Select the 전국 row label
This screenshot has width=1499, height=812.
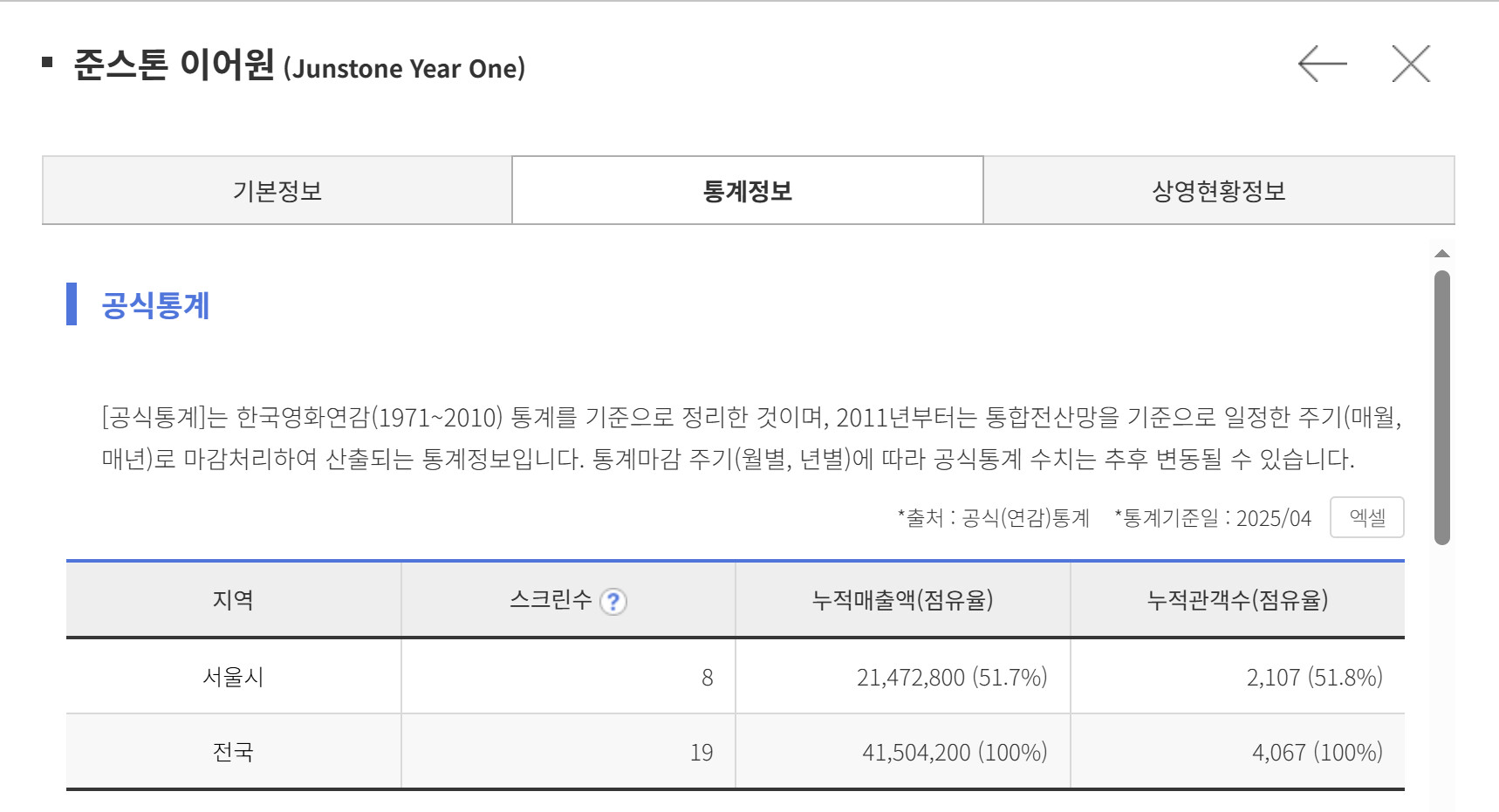[233, 752]
